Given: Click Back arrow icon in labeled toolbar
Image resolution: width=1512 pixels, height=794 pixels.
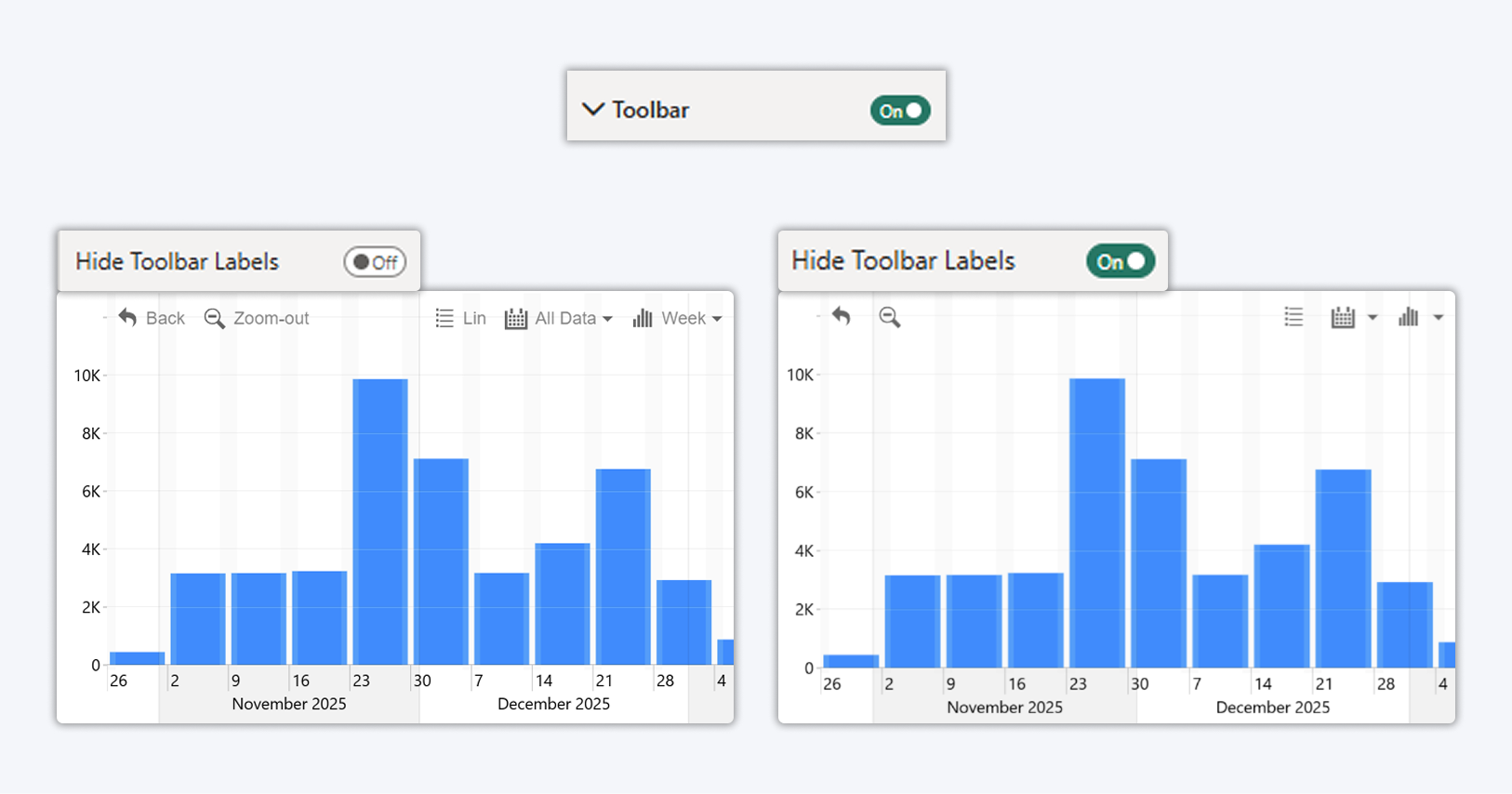Looking at the screenshot, I should tap(127, 318).
